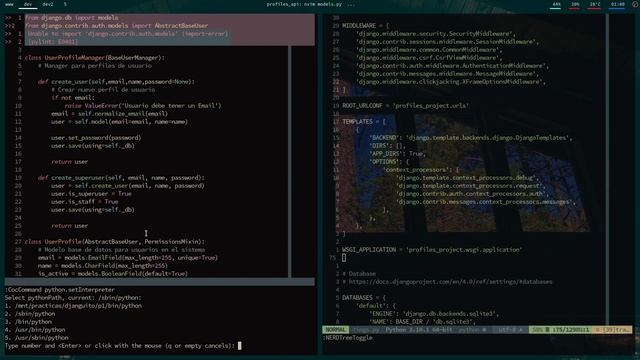Click the vertical scrollbar of the settings pane
640x360 pixels.
[607, 169]
